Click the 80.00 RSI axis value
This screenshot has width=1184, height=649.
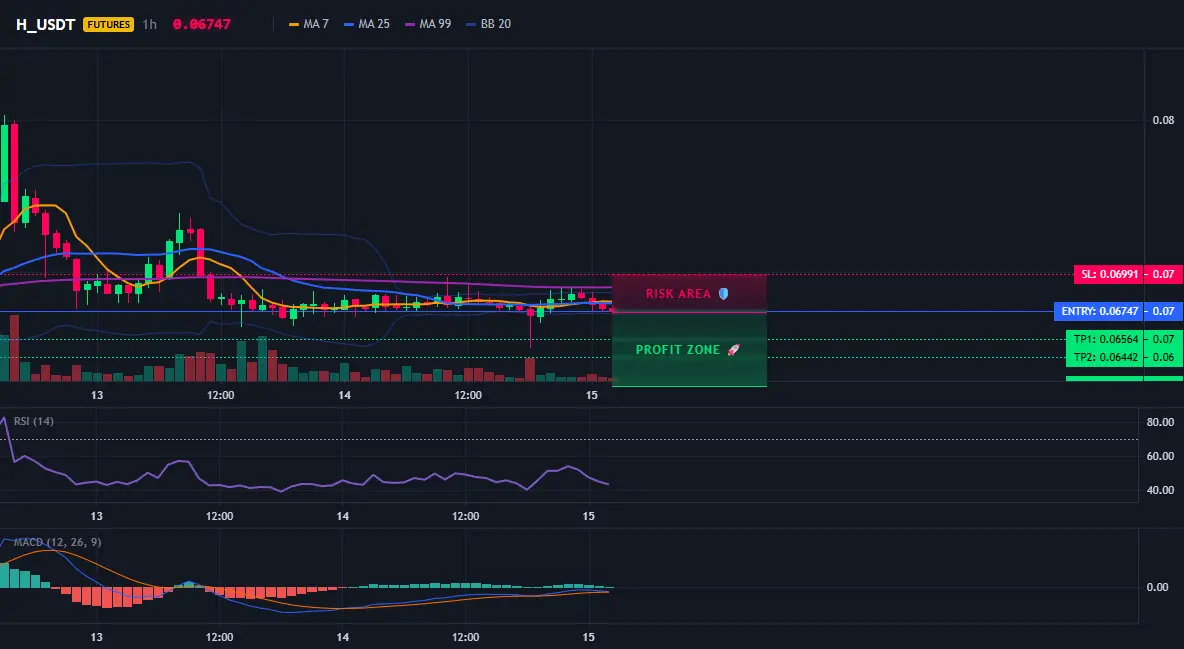coord(1160,422)
